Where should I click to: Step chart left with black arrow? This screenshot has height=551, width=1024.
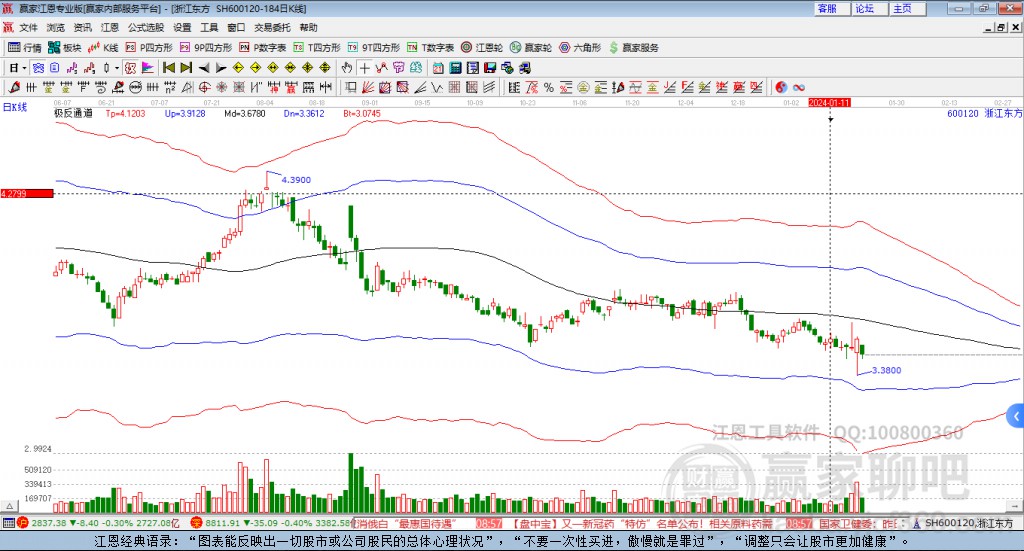coord(204,68)
